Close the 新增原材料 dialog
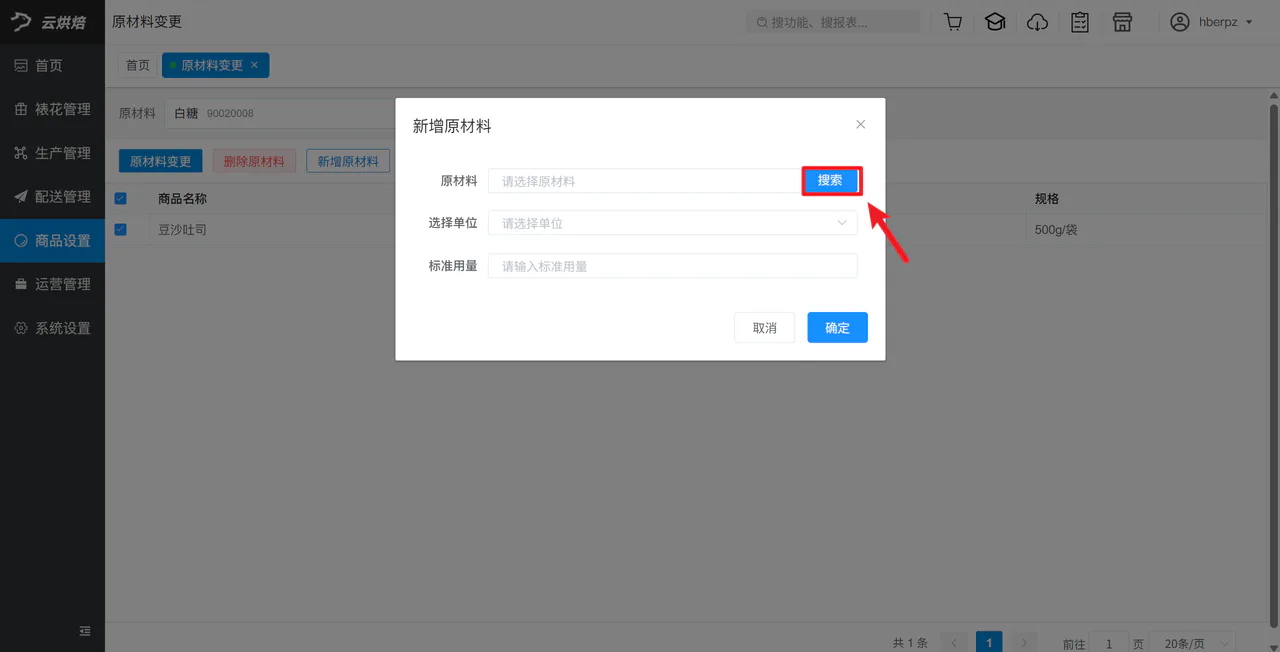 [860, 125]
